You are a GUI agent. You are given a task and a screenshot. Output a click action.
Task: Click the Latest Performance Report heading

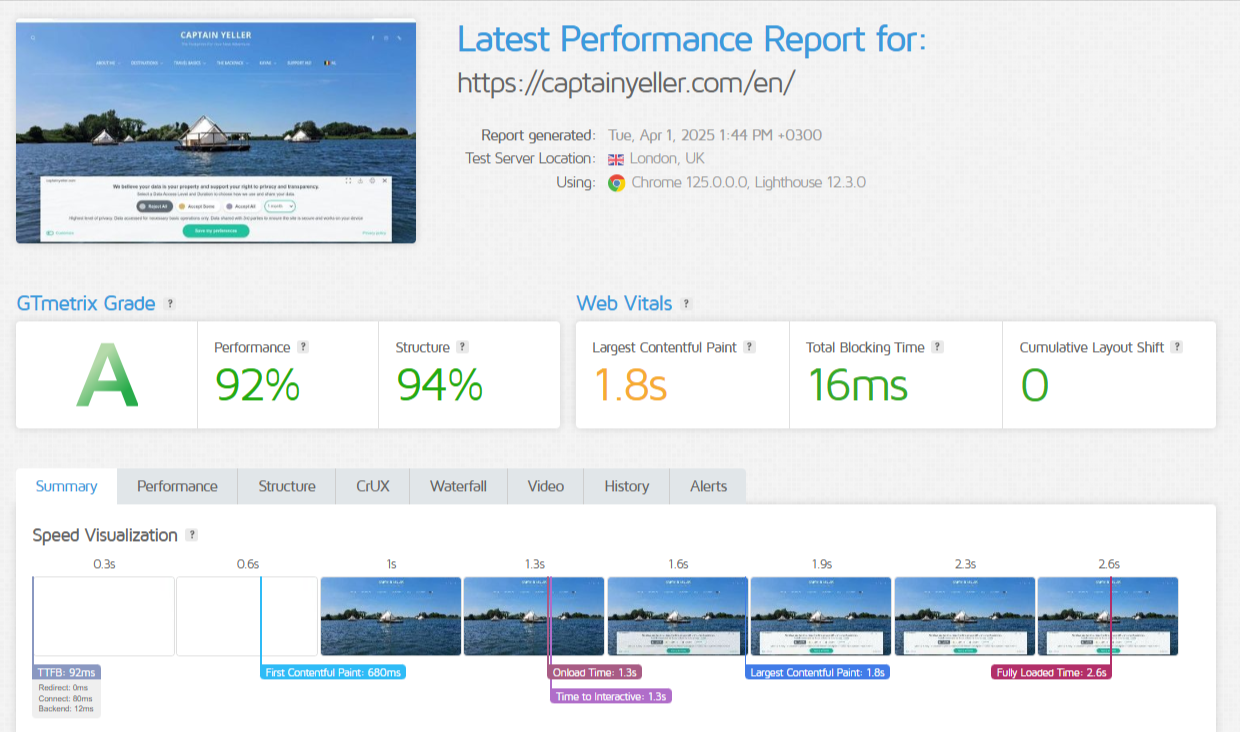pos(692,40)
